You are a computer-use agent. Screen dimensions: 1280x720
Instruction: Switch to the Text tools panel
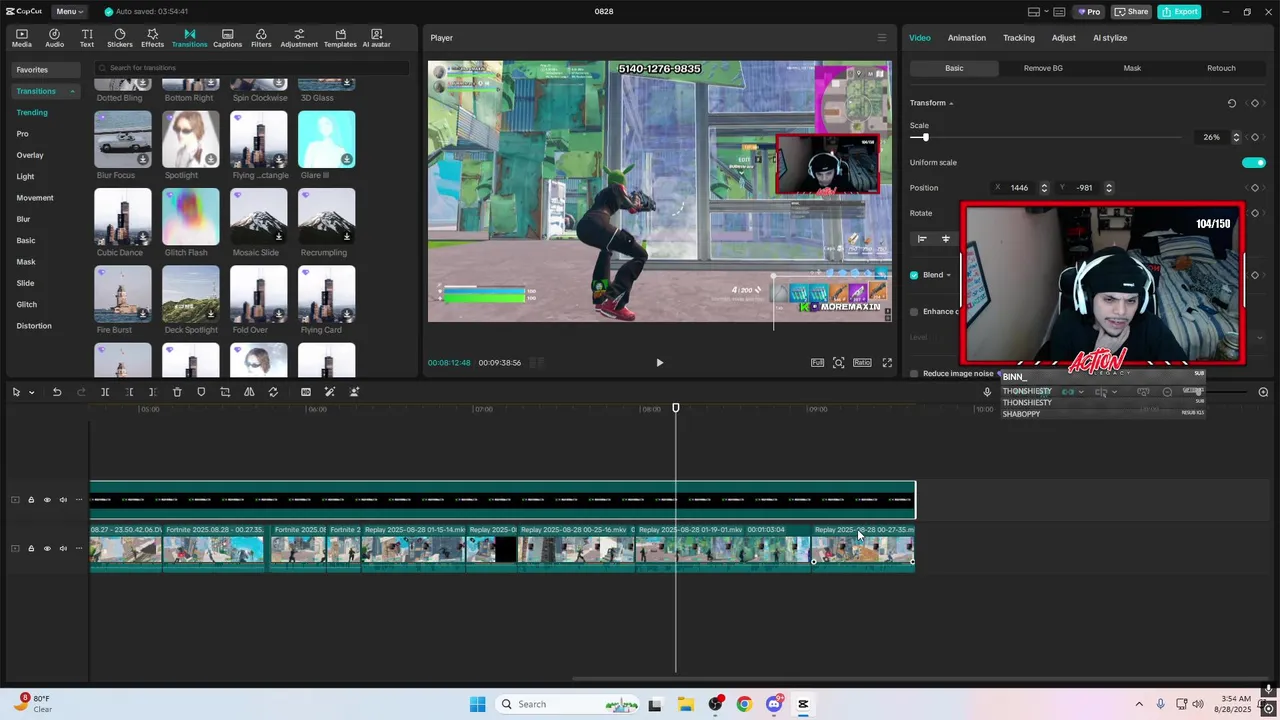87,38
